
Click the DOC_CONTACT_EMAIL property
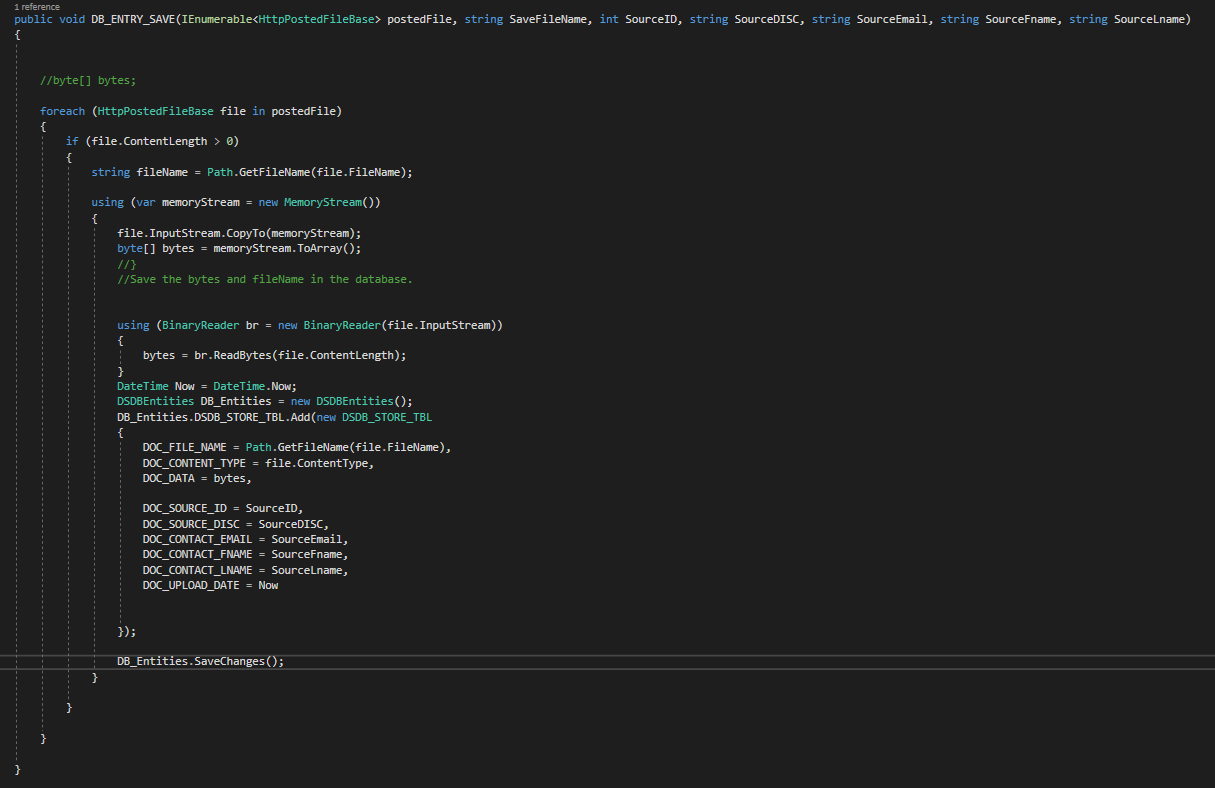(x=197, y=539)
